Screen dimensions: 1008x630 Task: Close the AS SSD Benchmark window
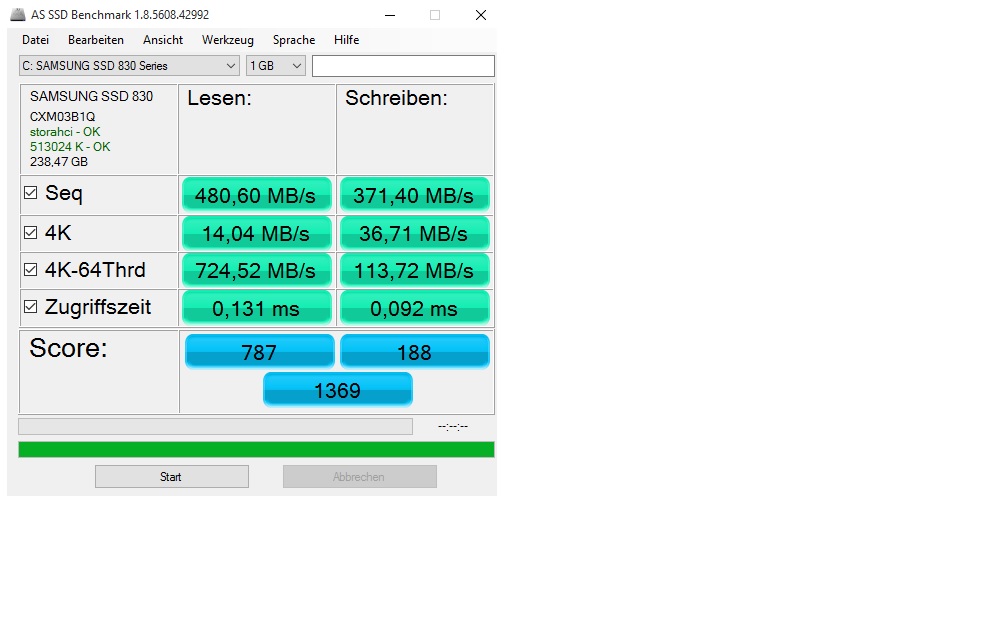pos(481,15)
